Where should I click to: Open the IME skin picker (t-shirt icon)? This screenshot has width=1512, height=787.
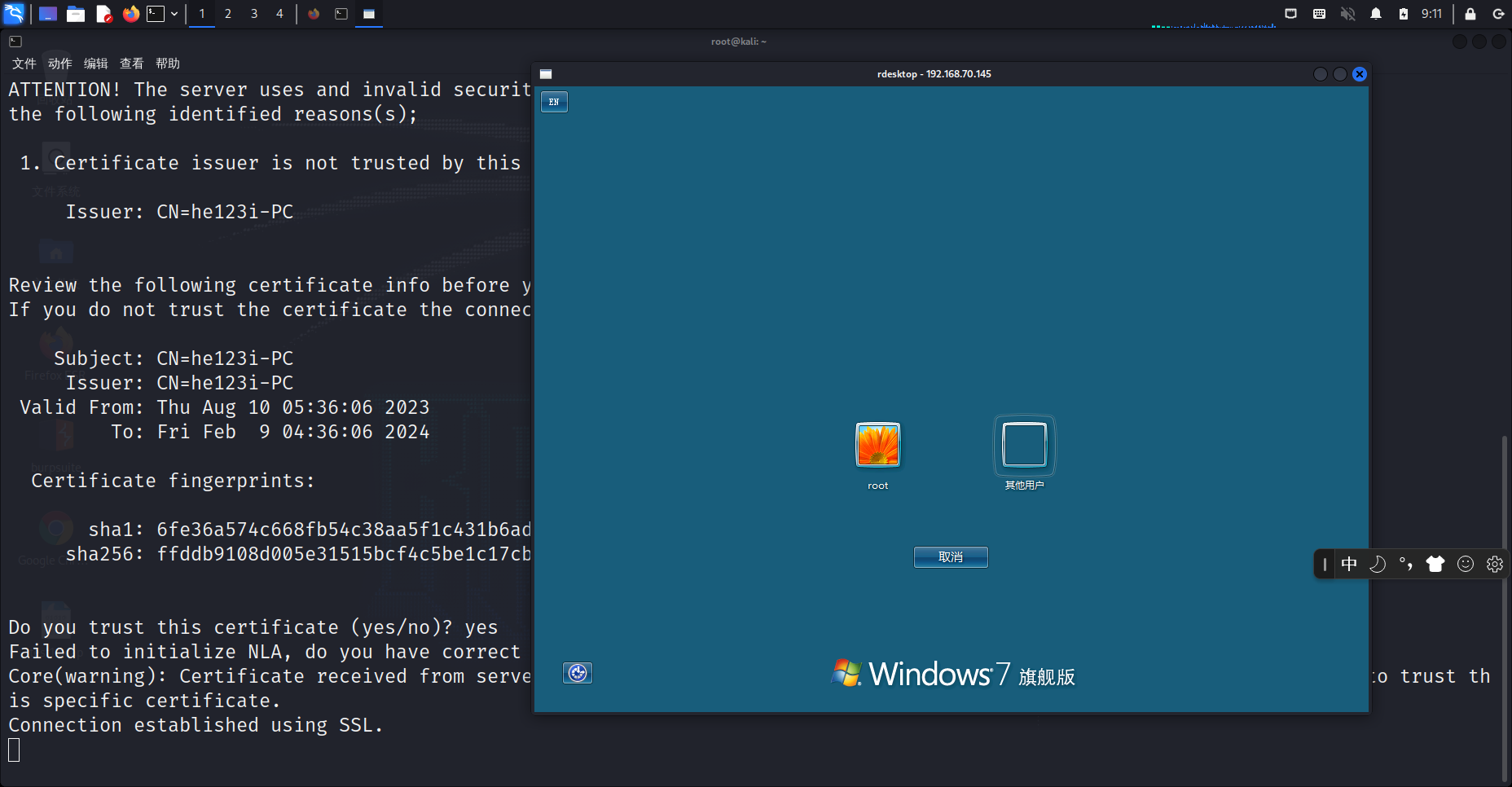[1436, 564]
